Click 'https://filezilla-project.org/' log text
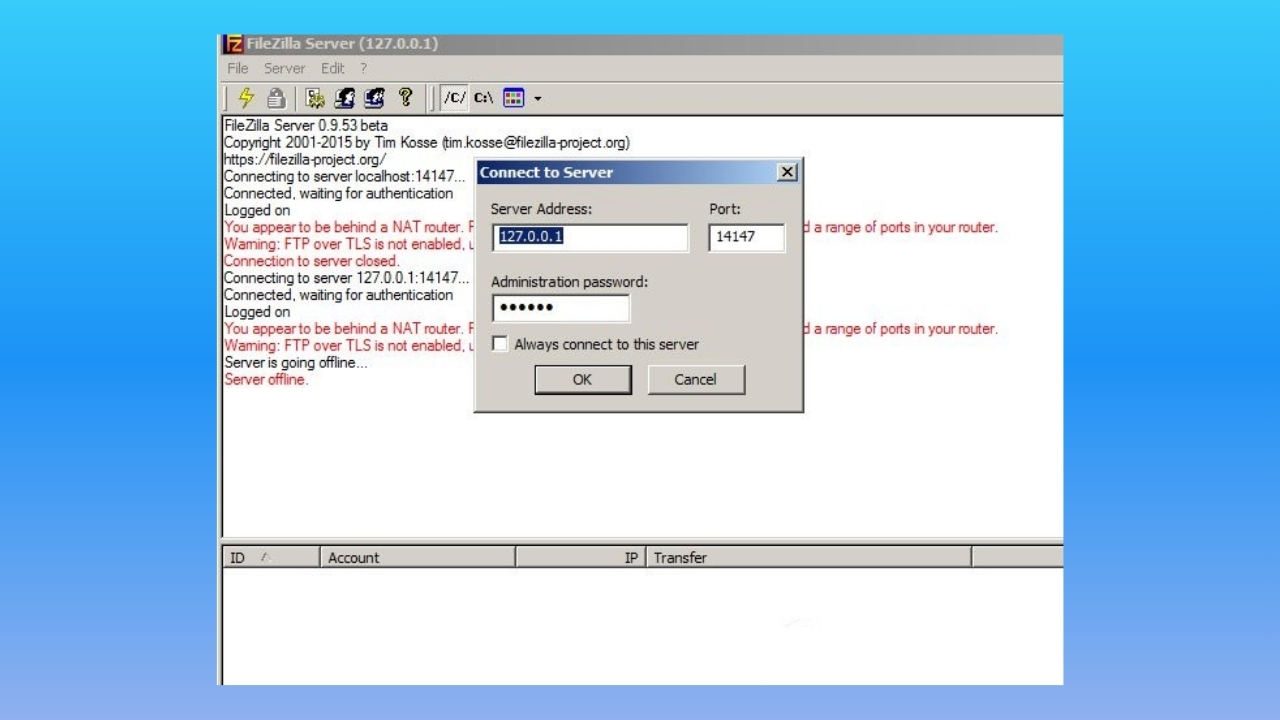 tap(305, 160)
